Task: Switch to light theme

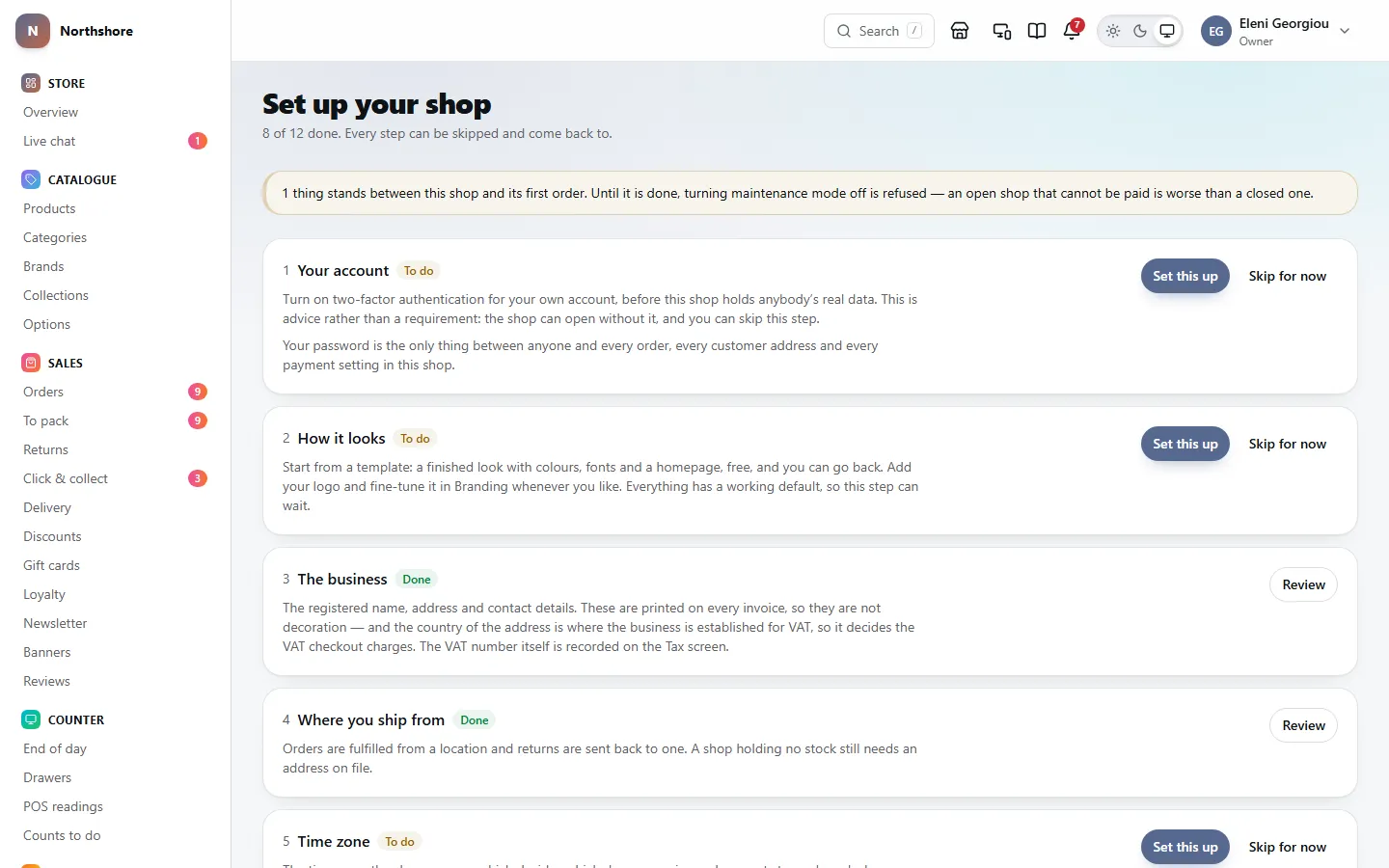Action: 1113,31
